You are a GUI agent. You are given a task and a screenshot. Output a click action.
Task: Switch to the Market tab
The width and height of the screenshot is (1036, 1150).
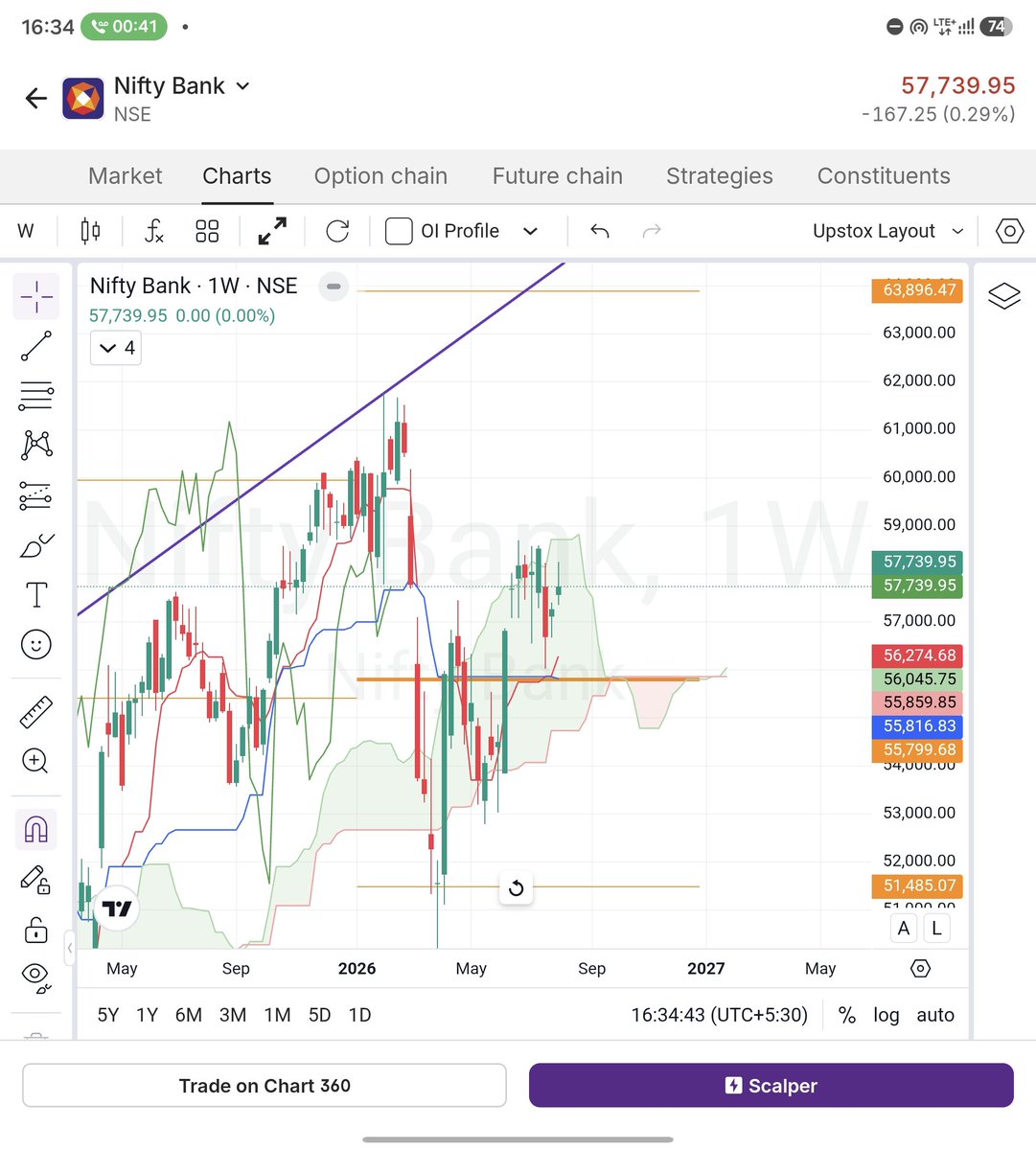[x=126, y=176]
